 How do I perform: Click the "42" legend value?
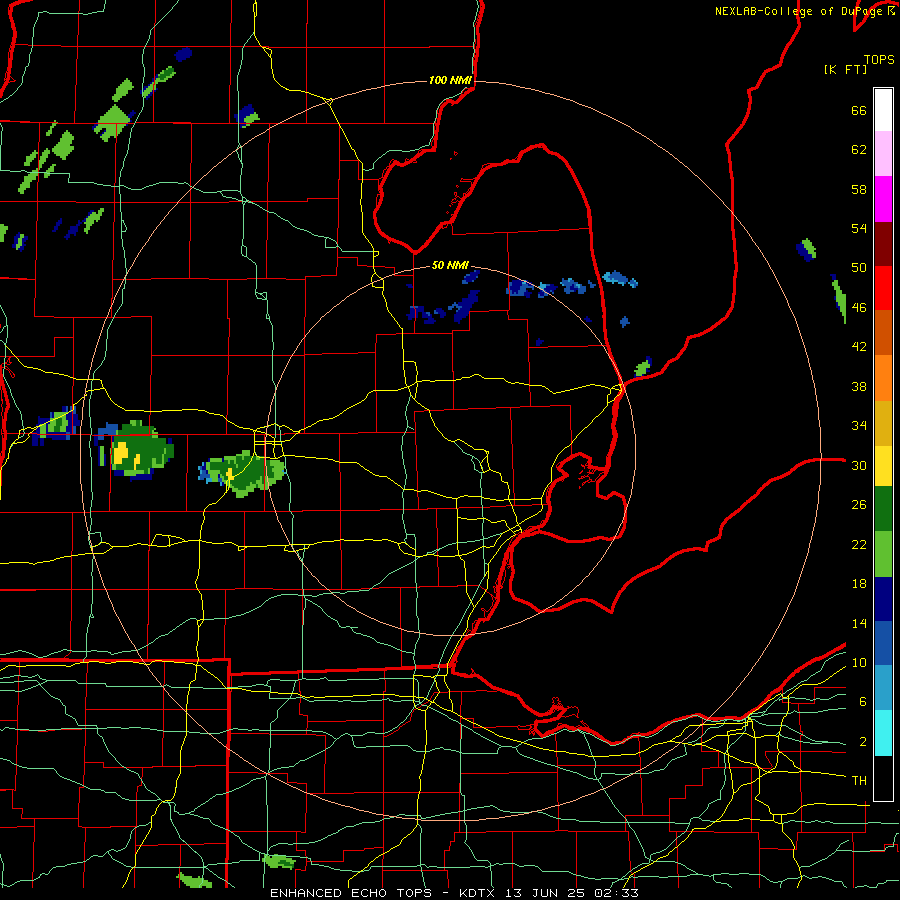pyautogui.click(x=859, y=347)
